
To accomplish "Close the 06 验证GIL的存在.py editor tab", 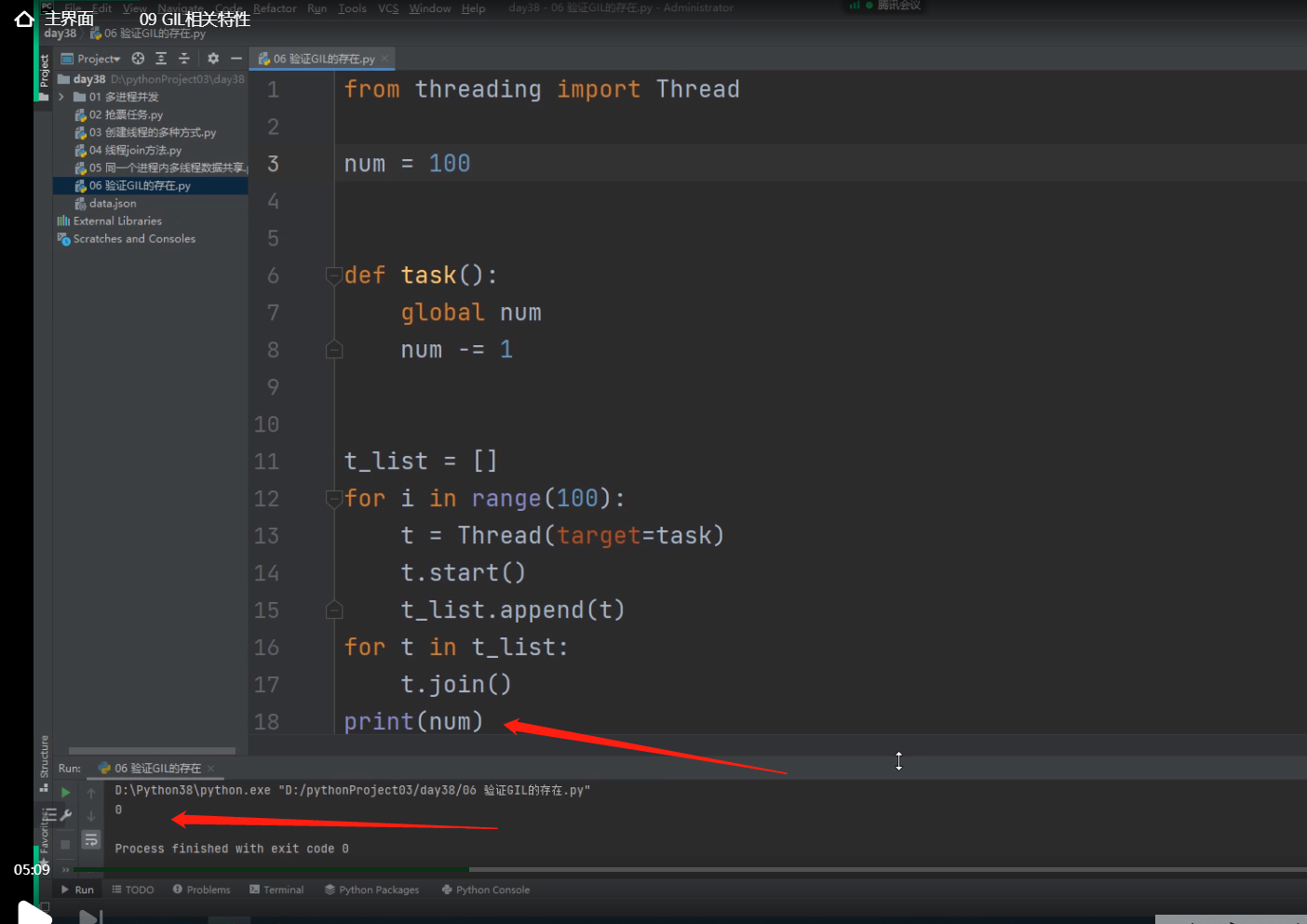I will 384,59.
